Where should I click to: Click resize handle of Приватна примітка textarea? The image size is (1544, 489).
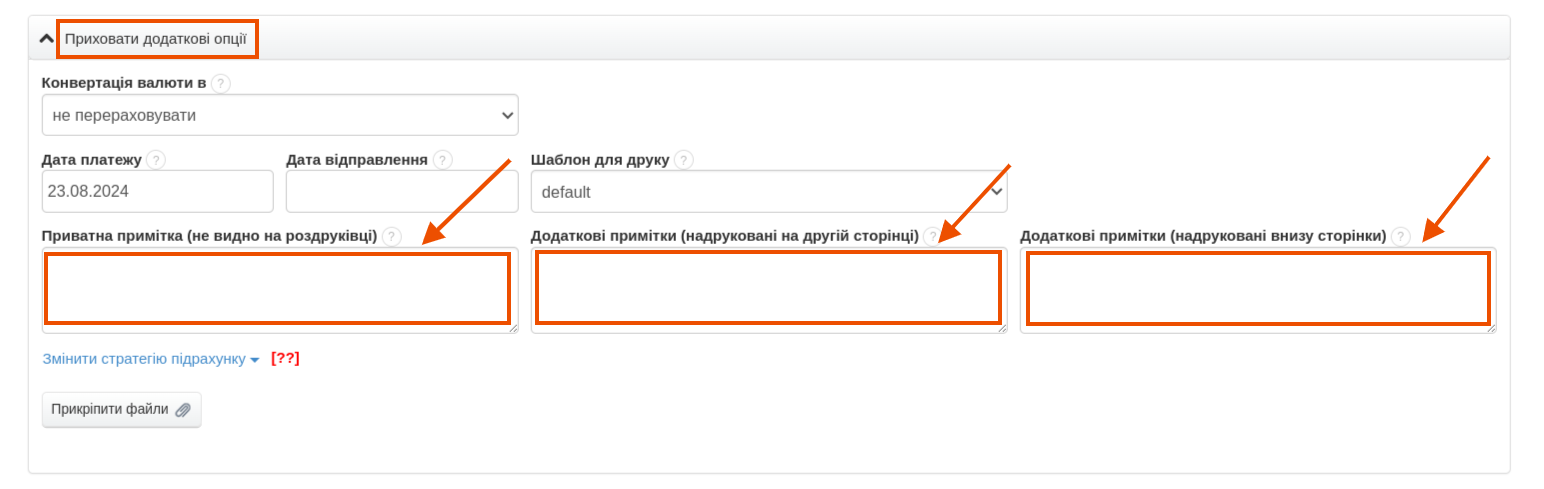coord(513,328)
